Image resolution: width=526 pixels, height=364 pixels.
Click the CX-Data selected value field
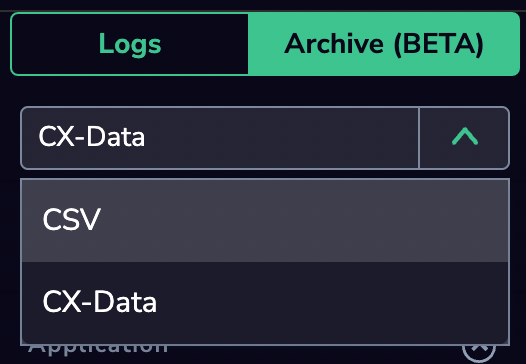220,138
